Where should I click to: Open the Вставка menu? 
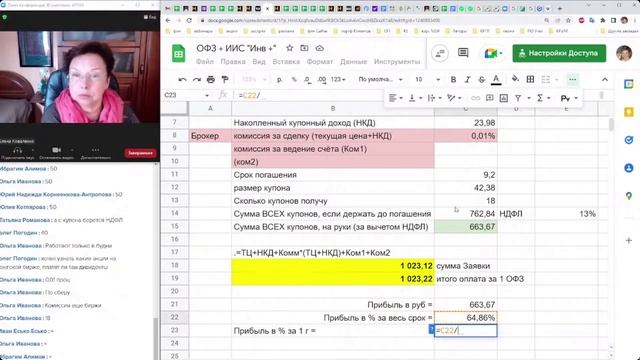pos(286,62)
